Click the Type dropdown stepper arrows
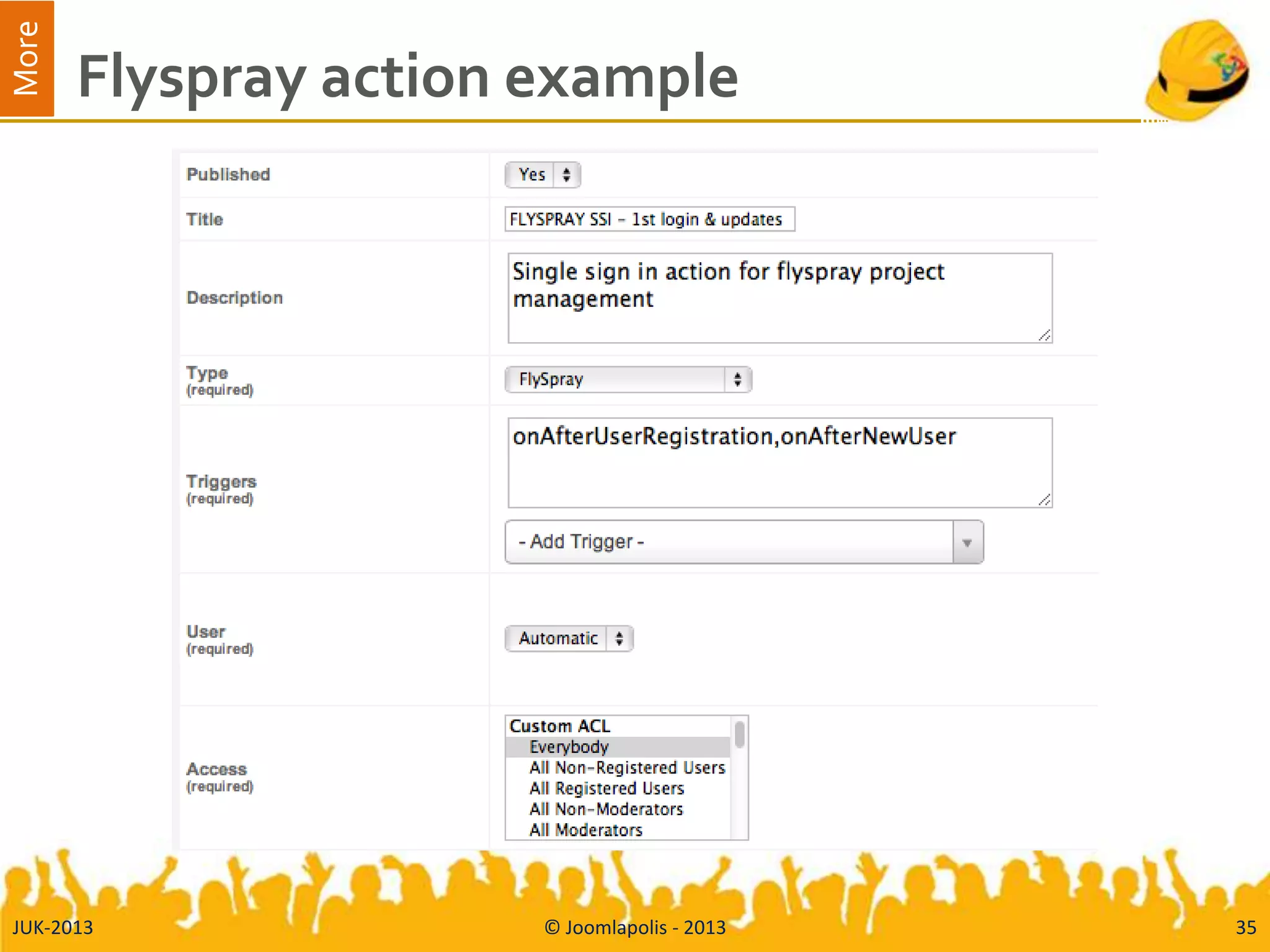Image resolution: width=1270 pixels, height=952 pixels. 737,379
